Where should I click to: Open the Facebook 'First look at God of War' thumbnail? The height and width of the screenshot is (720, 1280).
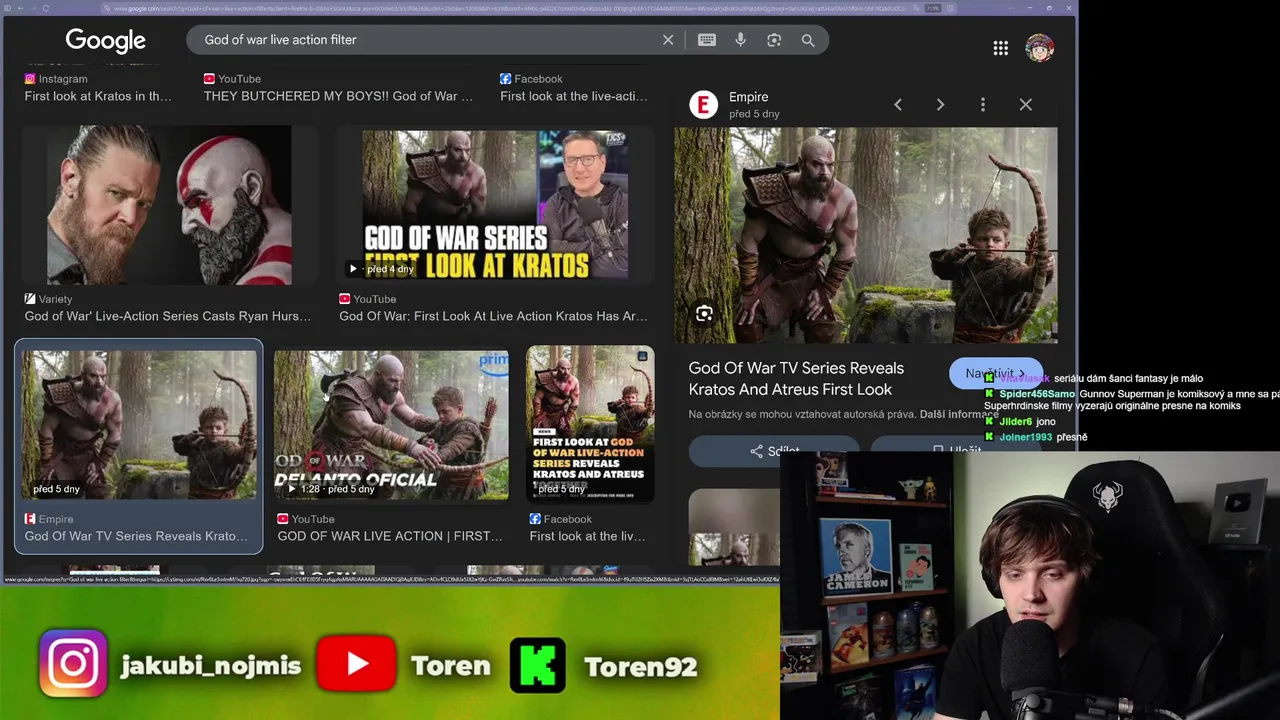point(590,424)
